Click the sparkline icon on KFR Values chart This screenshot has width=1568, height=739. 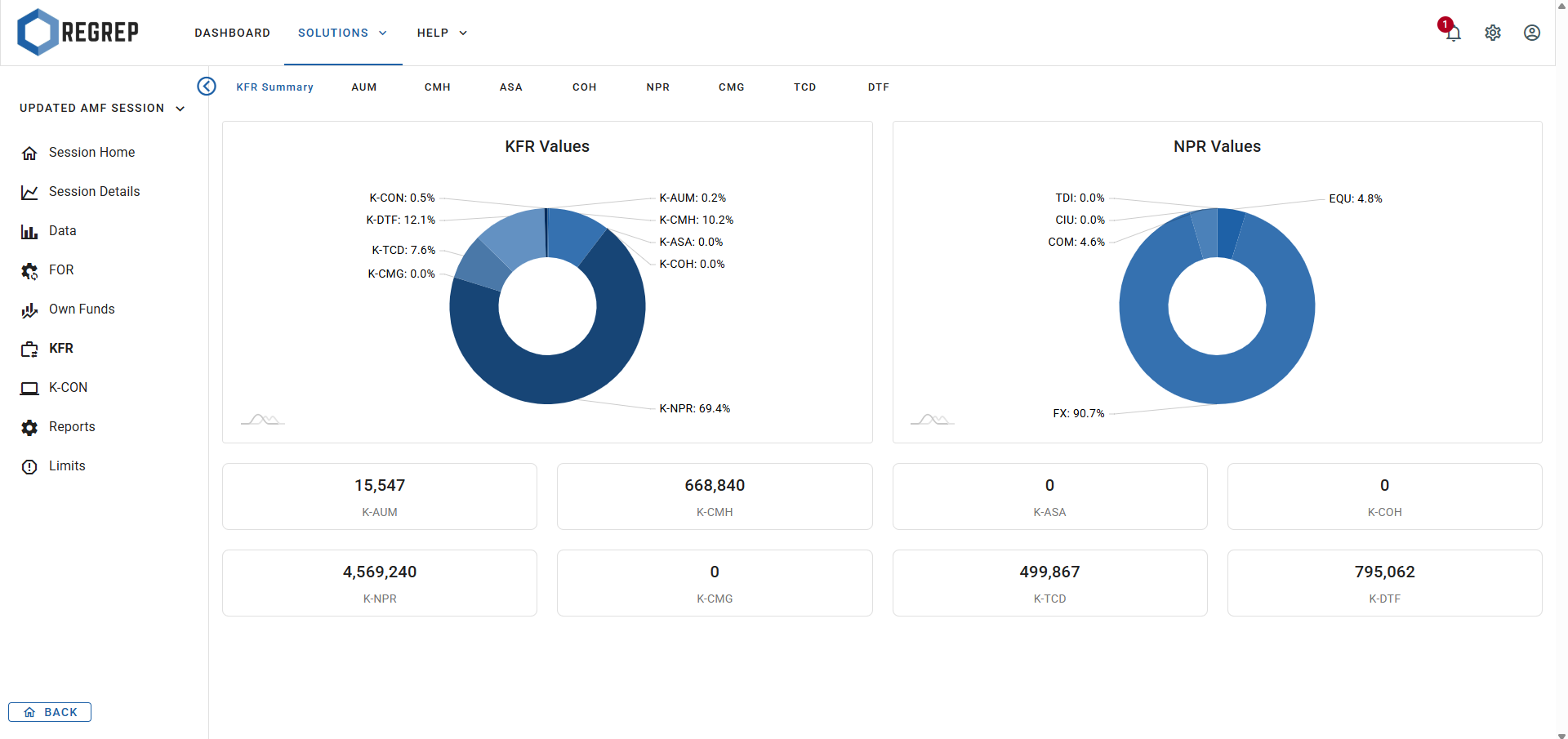(261, 419)
